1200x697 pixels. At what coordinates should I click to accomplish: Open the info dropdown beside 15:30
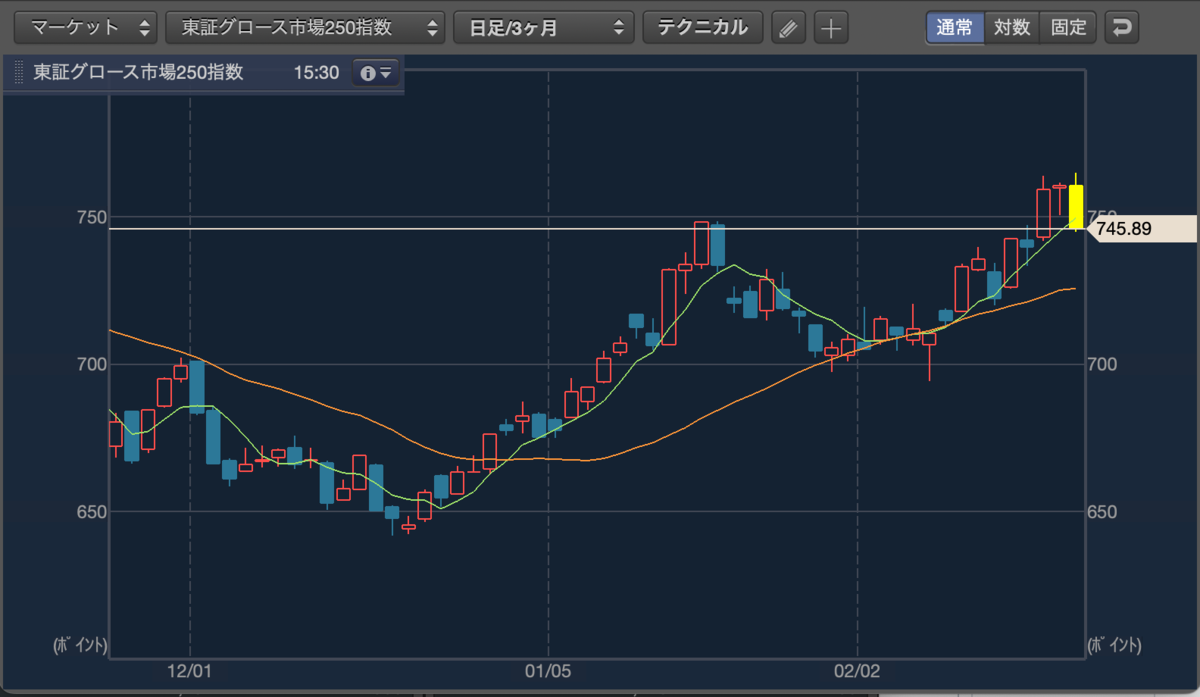click(375, 74)
